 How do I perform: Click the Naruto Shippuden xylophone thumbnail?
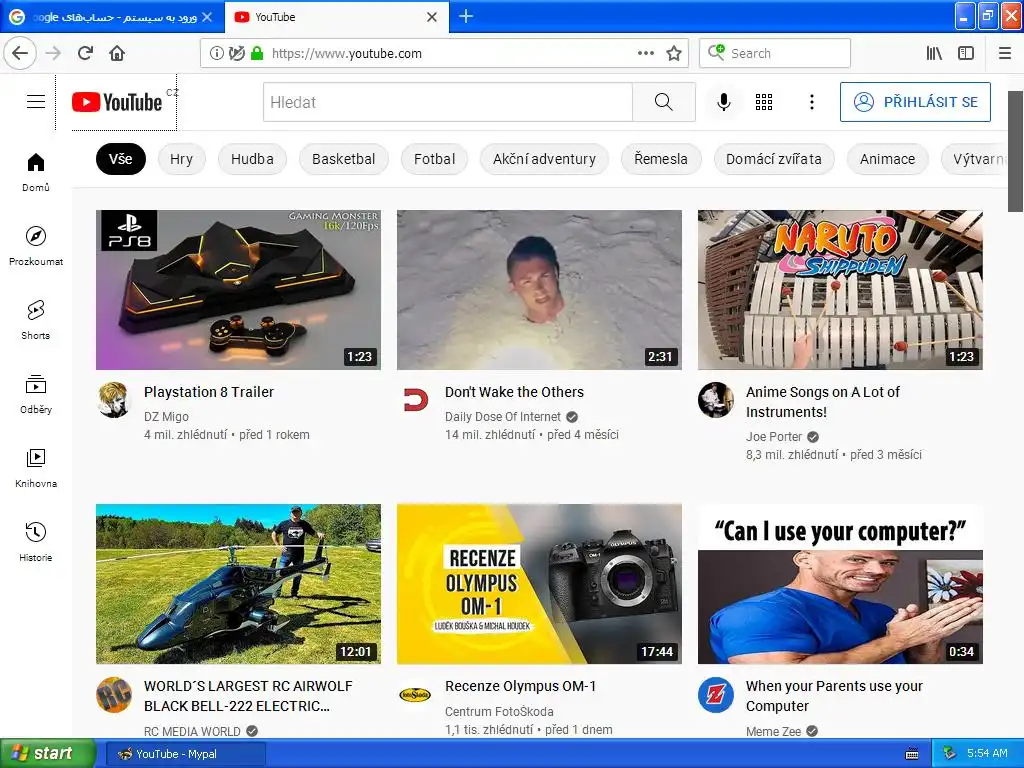(x=840, y=289)
